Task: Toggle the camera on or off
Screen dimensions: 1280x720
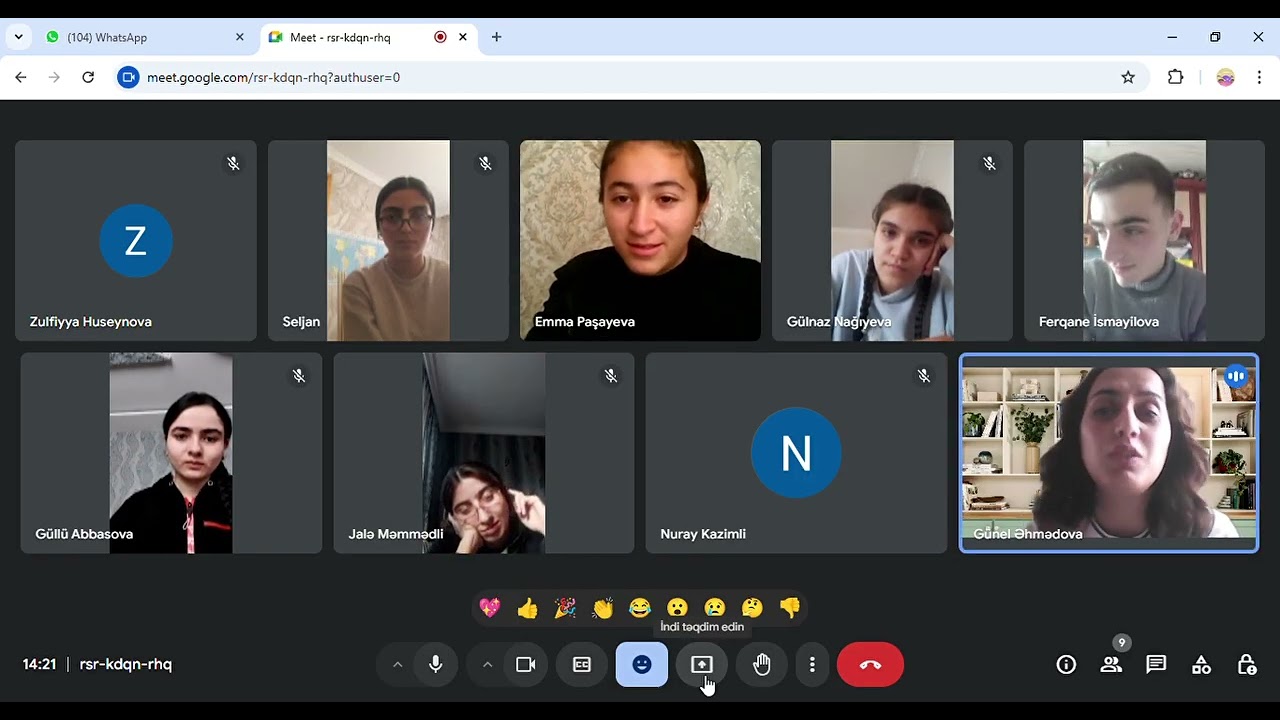Action: (526, 664)
